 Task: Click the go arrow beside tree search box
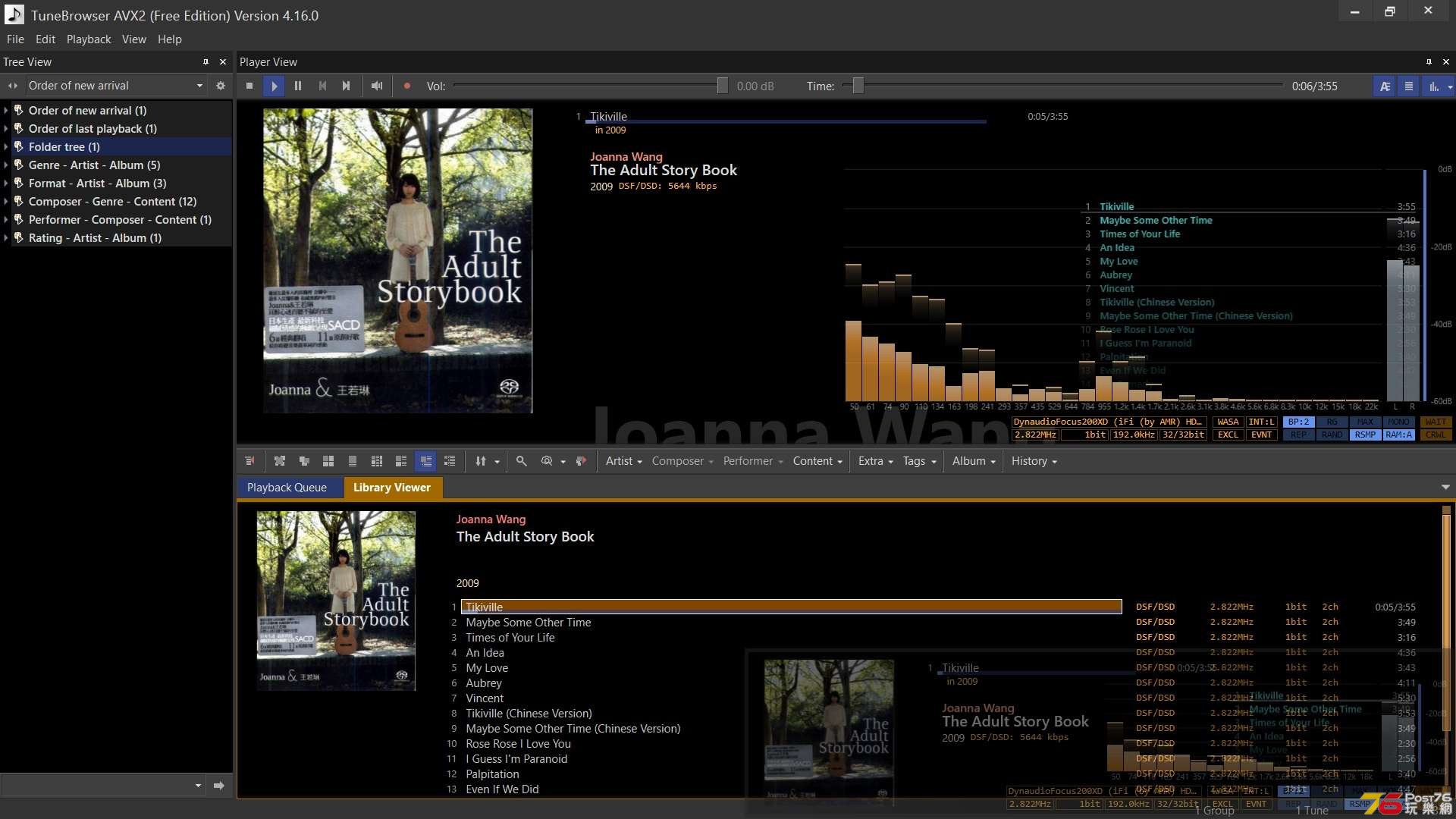(219, 786)
